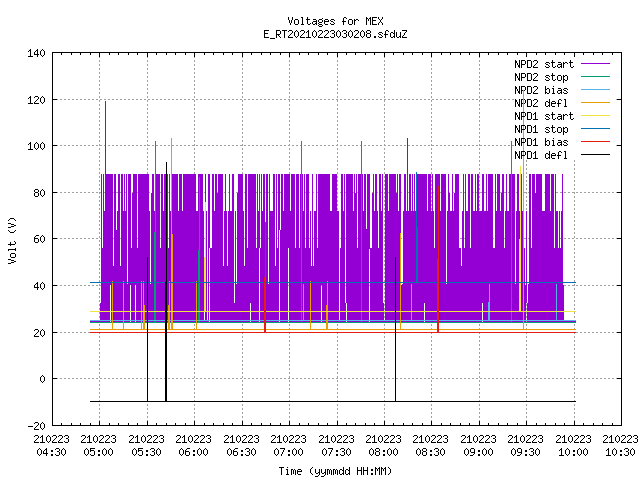Click the 'NPD2 defl' legend label

[x=541, y=103]
